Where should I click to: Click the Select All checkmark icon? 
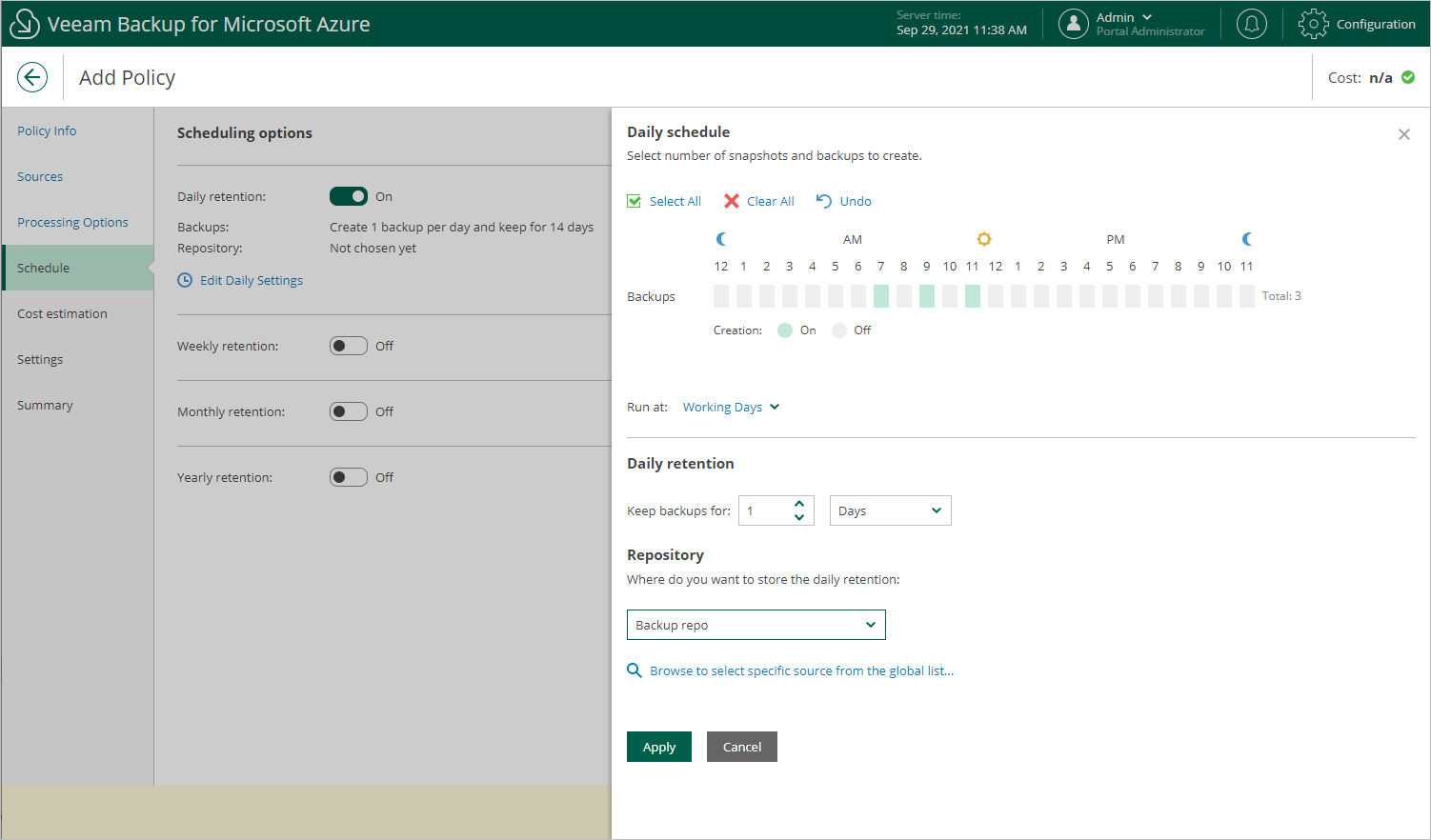tap(634, 201)
